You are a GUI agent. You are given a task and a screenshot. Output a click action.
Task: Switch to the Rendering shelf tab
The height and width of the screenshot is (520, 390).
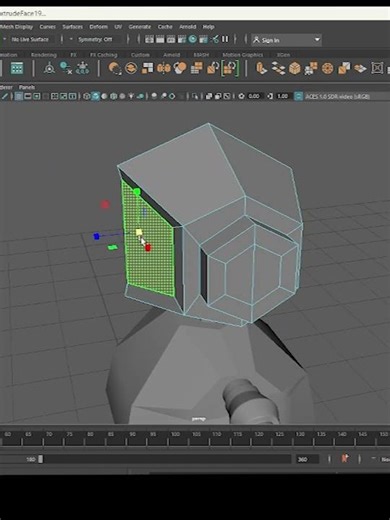[x=44, y=55]
